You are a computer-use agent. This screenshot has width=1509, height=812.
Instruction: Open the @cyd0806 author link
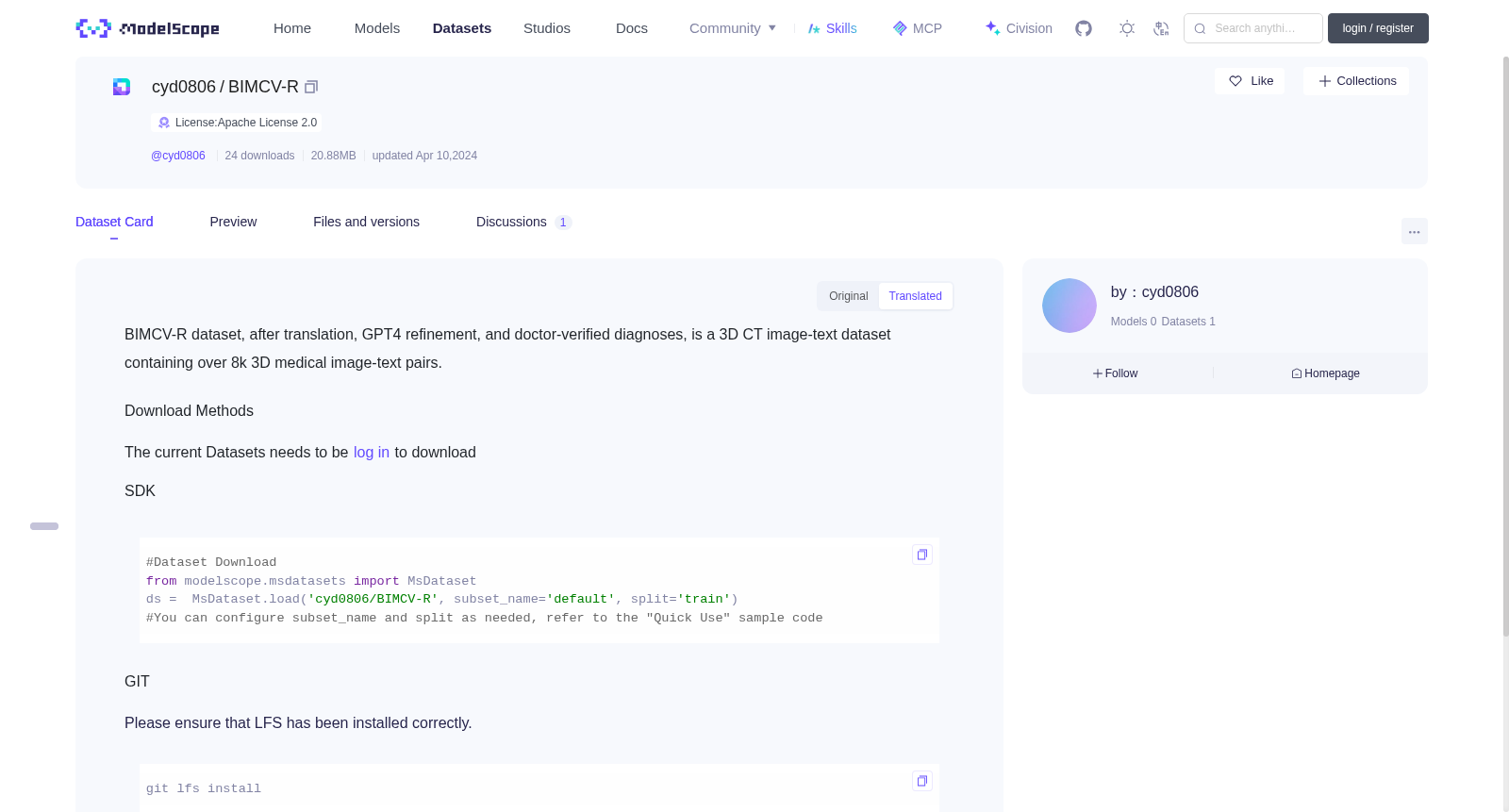(178, 156)
